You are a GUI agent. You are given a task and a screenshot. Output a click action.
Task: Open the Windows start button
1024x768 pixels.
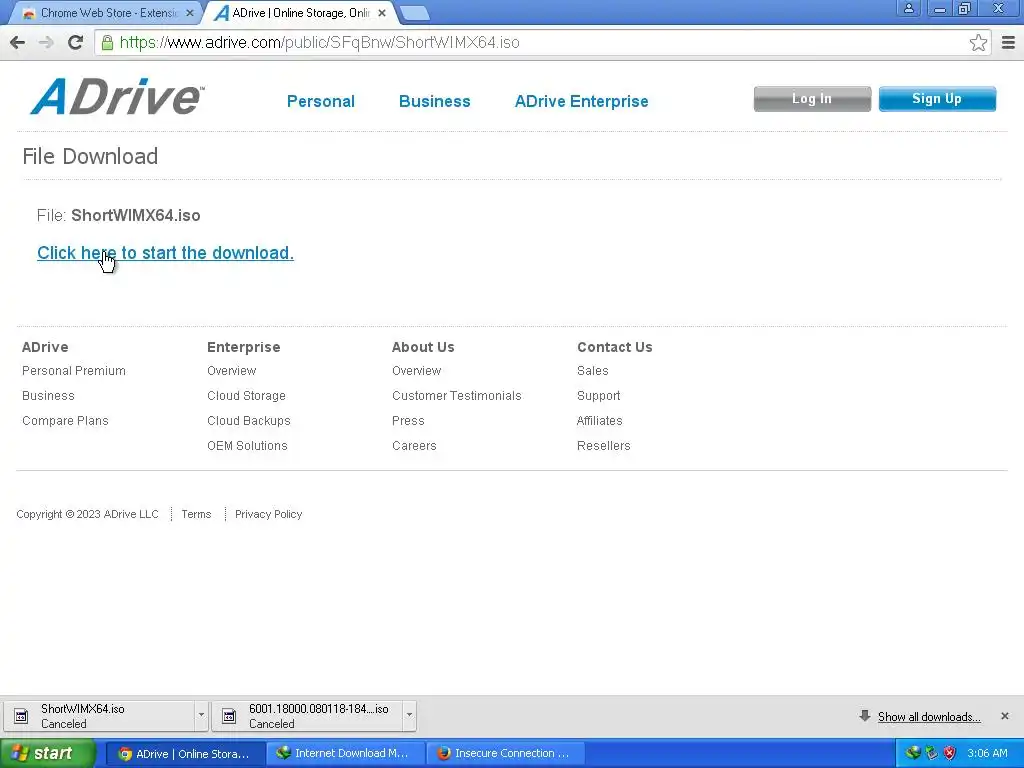tap(48, 753)
